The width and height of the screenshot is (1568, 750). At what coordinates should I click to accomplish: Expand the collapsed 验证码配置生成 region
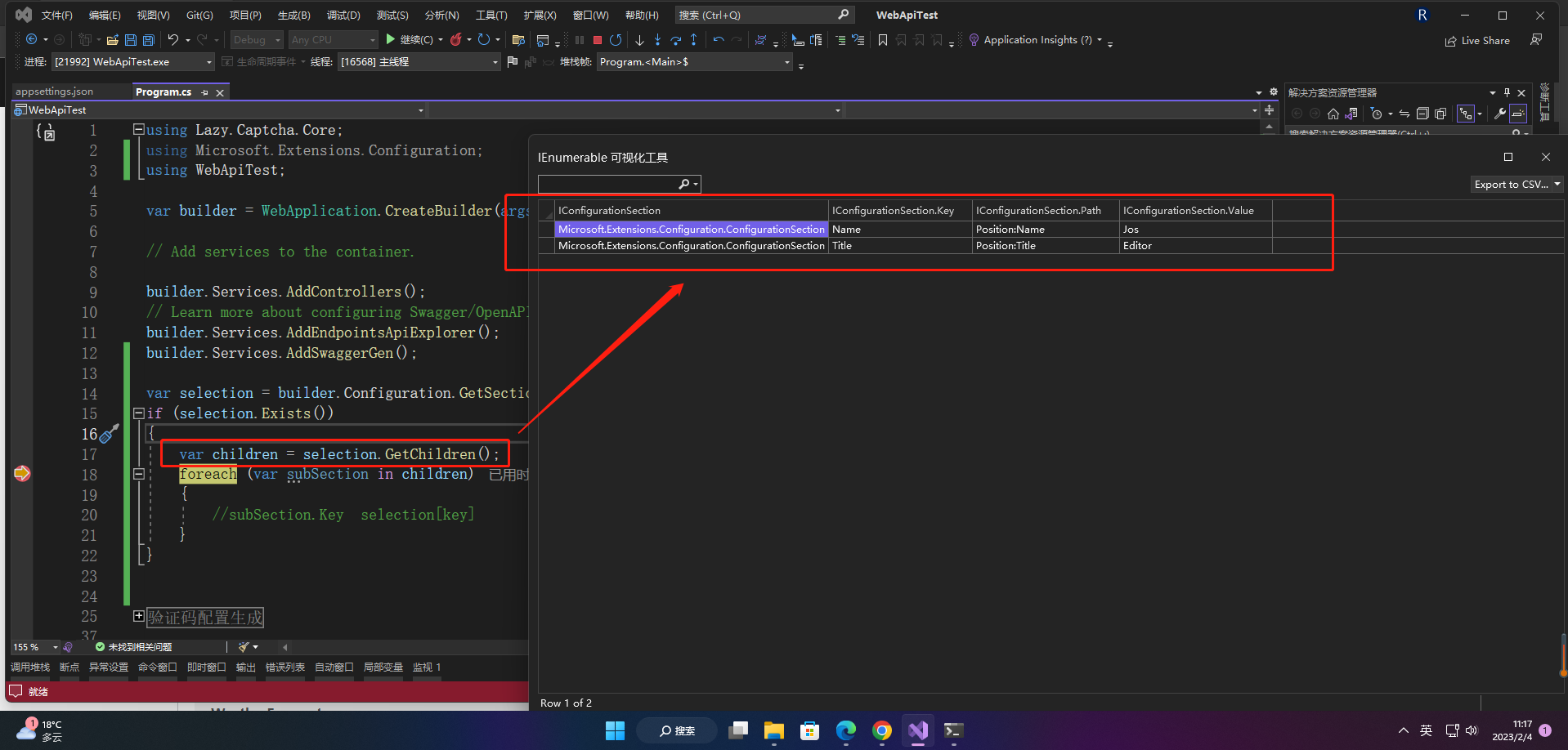[139, 616]
